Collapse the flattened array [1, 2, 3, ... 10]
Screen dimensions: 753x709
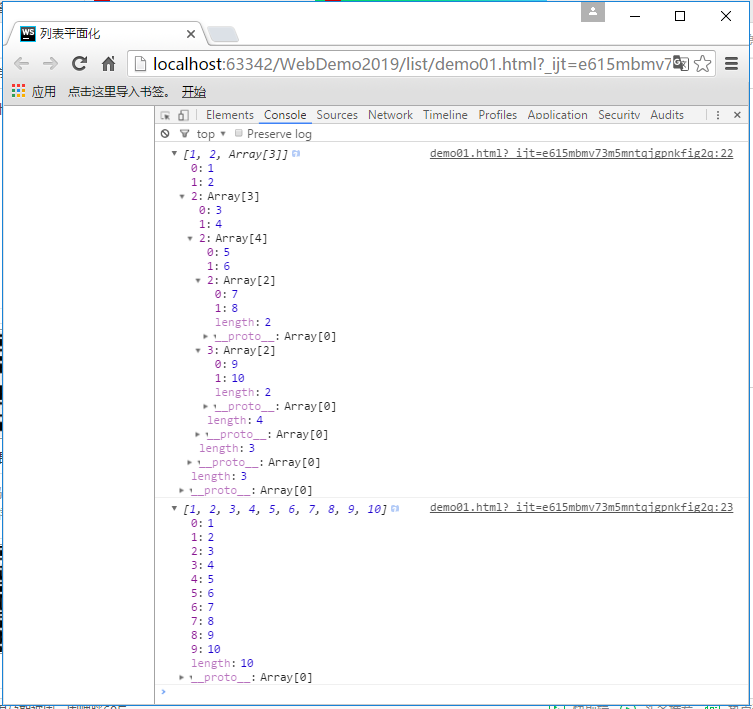point(174,508)
